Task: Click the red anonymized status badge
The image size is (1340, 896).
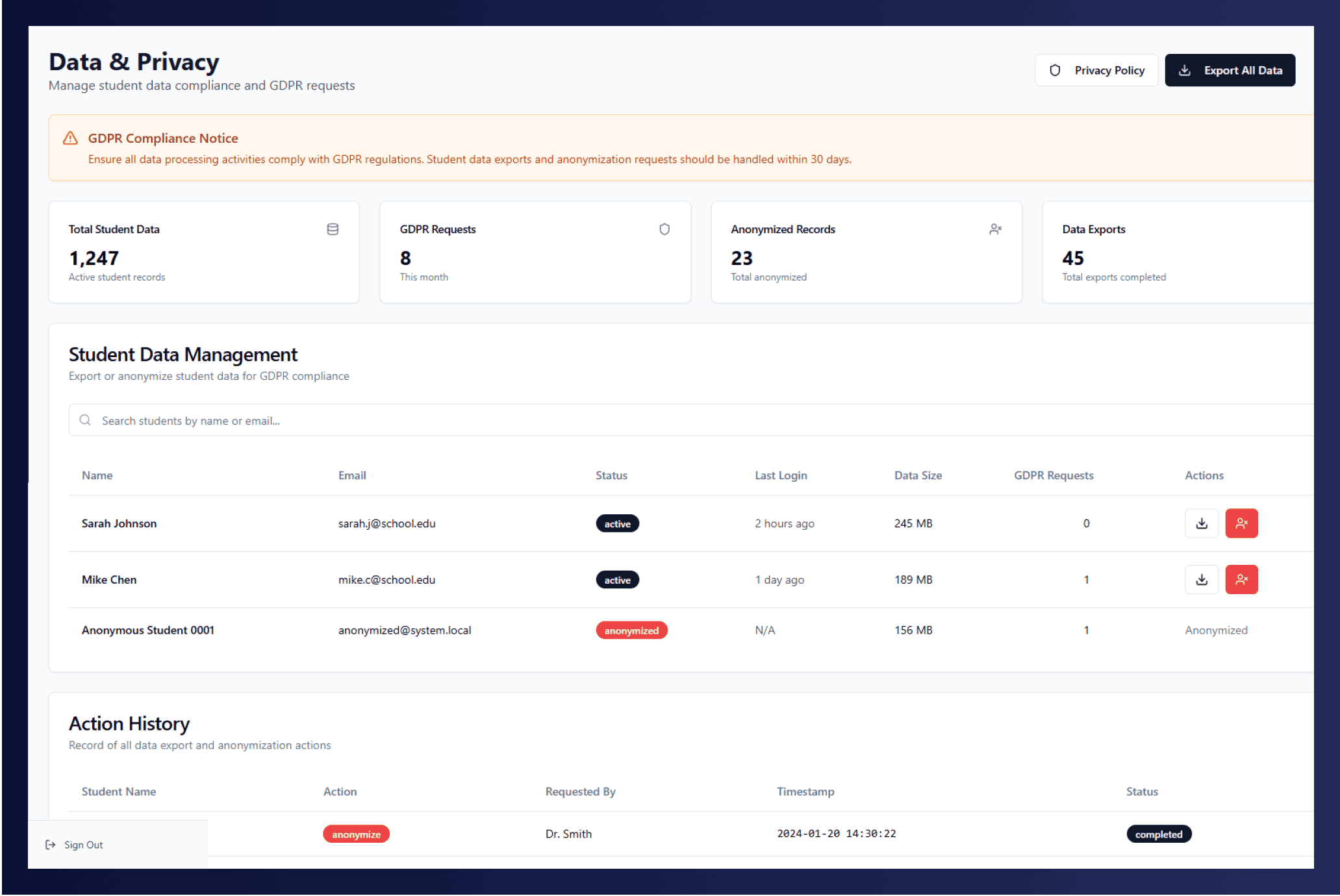Action: (631, 630)
